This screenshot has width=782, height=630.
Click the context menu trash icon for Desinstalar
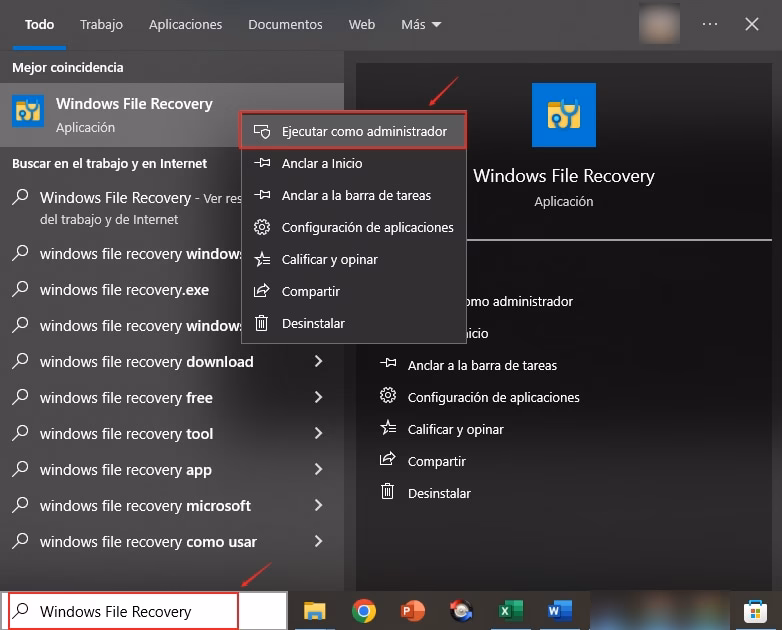pyautogui.click(x=262, y=323)
